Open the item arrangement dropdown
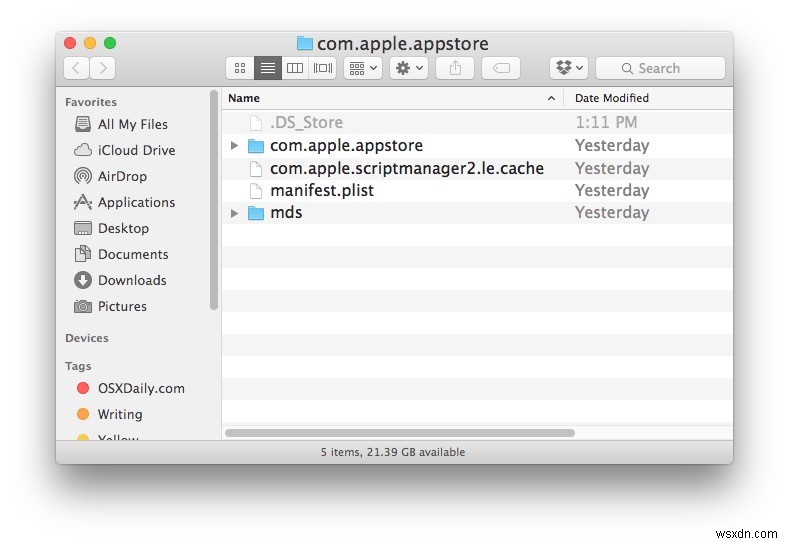 click(363, 68)
